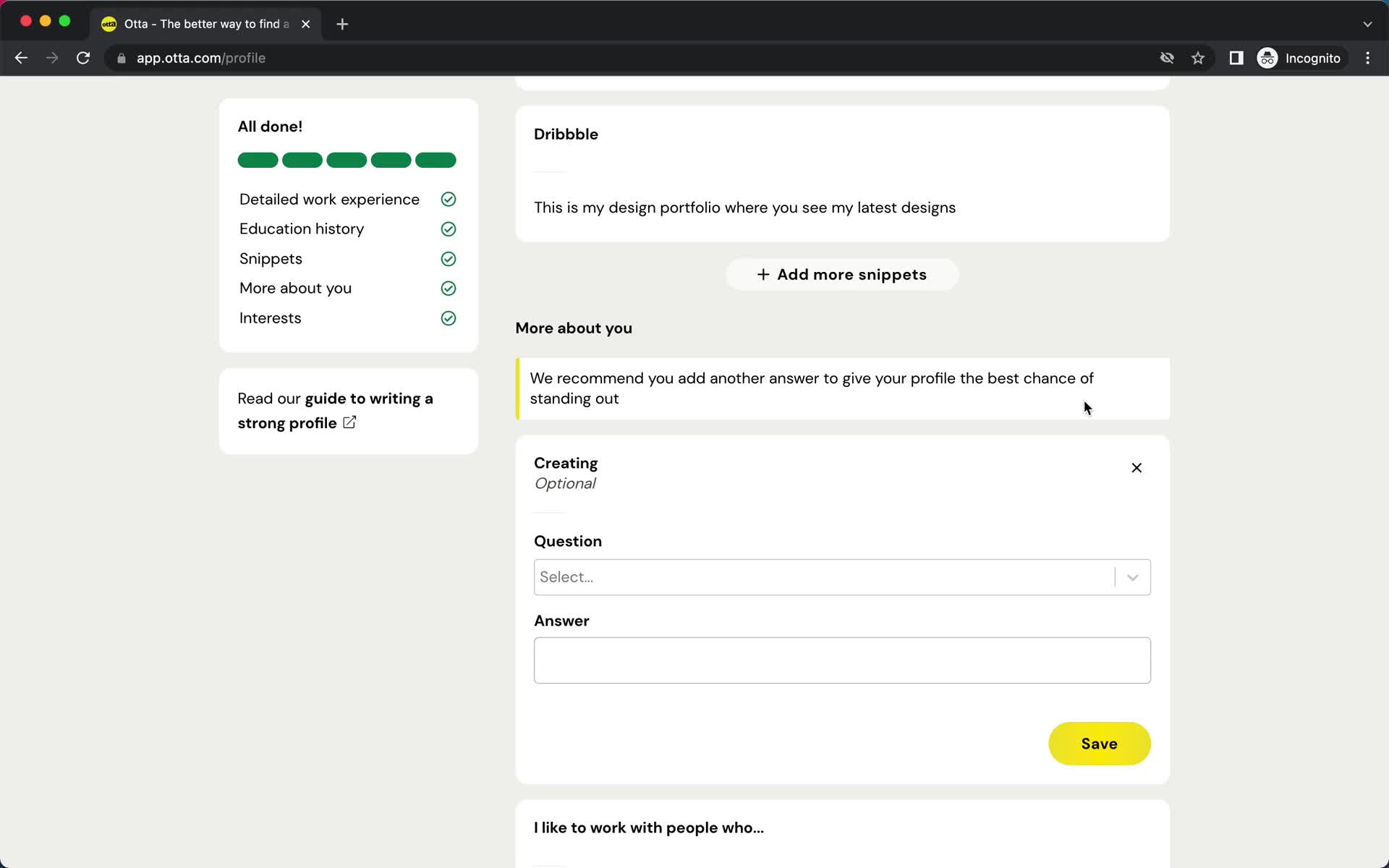Open the guide to writing a strong profile link
Viewport: 1389px width, 868px height.
[x=335, y=411]
